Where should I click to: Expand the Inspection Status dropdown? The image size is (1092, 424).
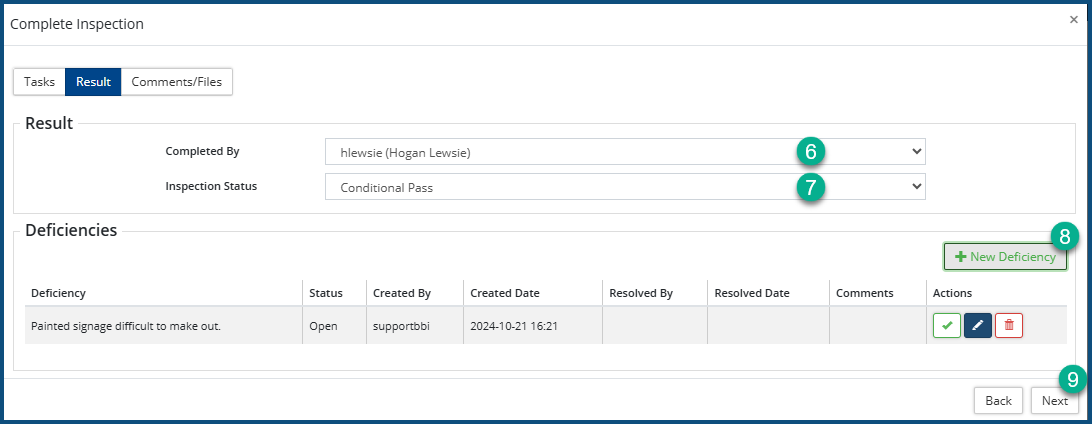[625, 187]
